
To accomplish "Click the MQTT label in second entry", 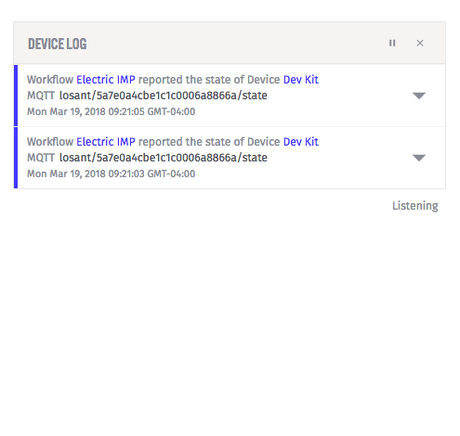I will click(41, 158).
